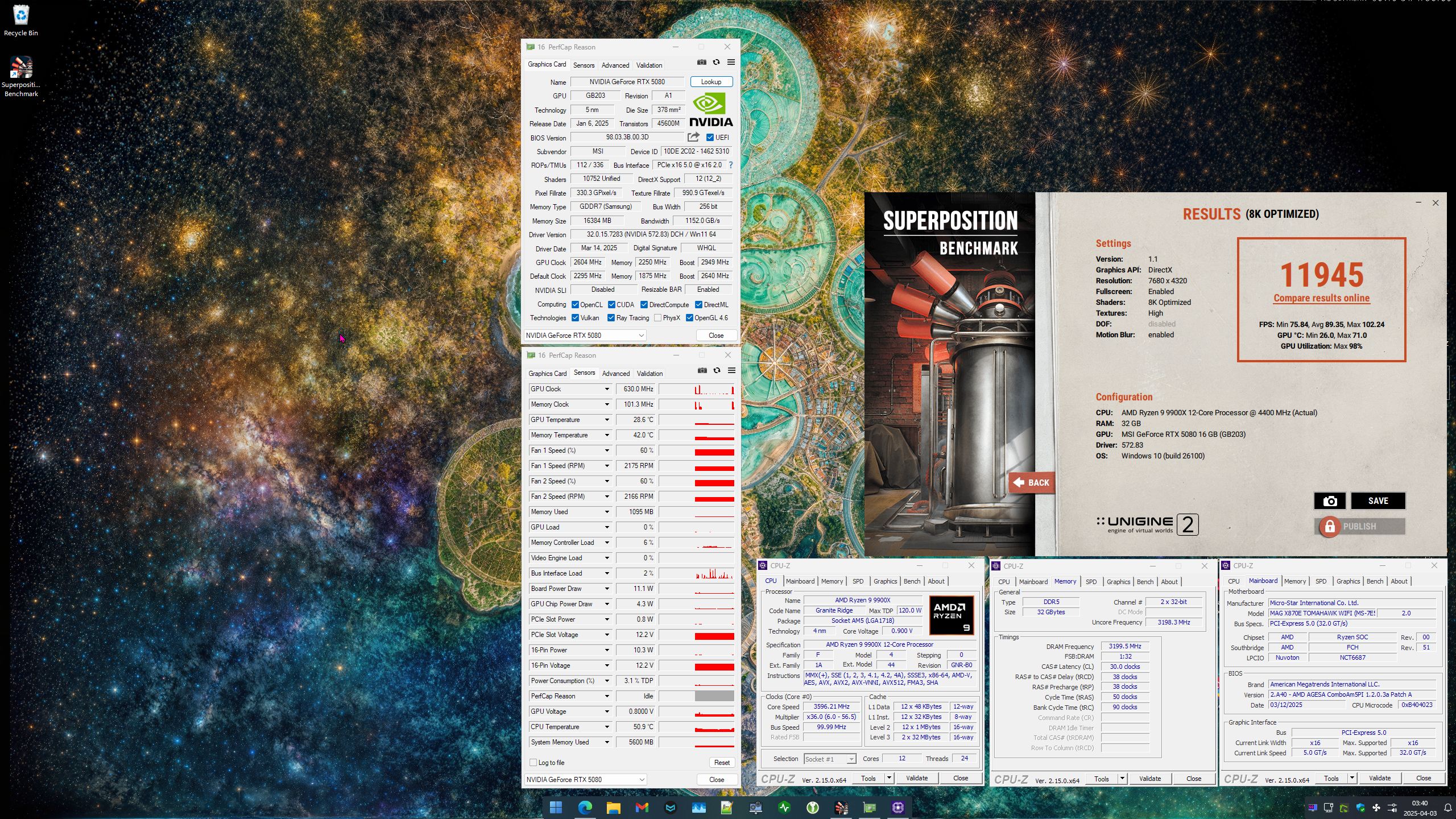
Task: Expand the PerfCap Reason sensor dropdown
Action: (607, 696)
